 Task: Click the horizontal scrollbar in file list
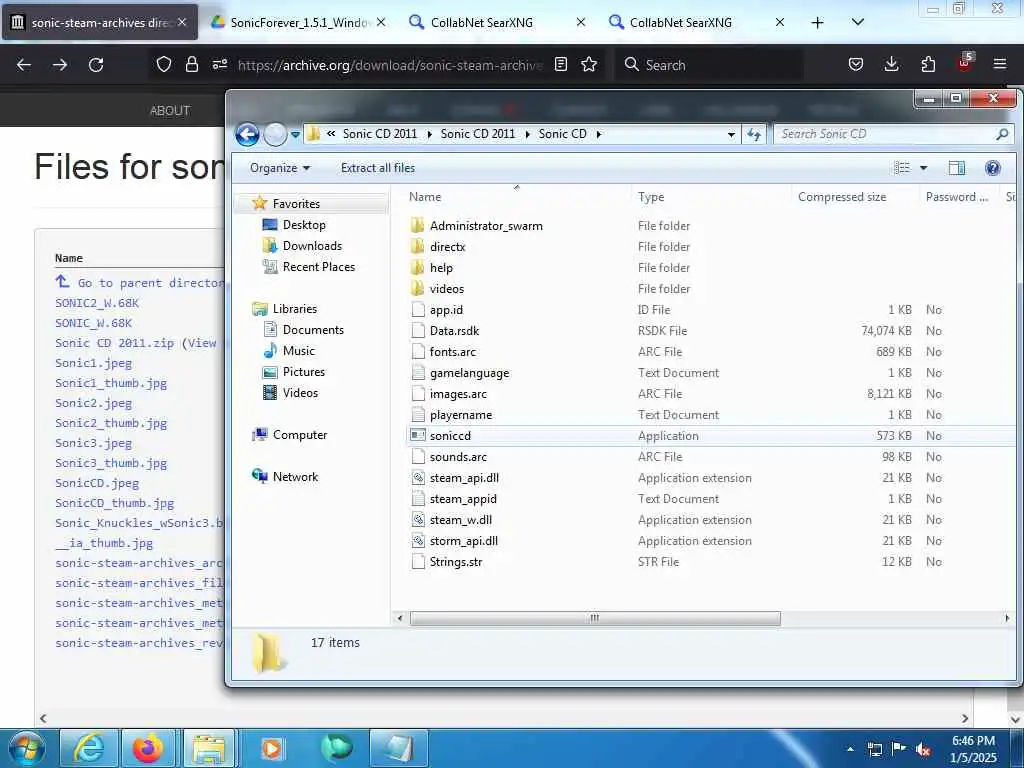[595, 618]
